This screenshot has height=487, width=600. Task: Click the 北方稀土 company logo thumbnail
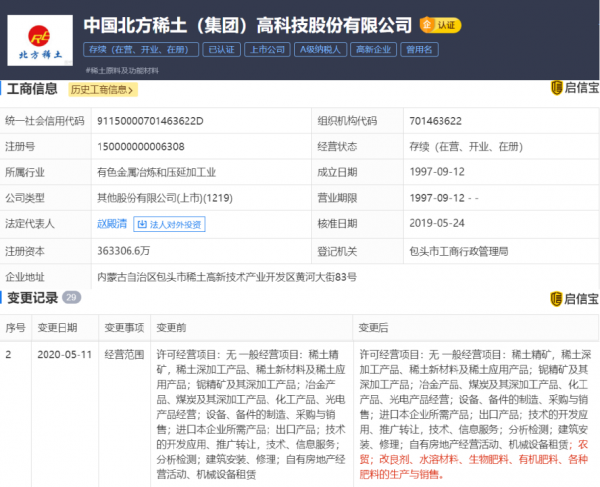(x=40, y=40)
